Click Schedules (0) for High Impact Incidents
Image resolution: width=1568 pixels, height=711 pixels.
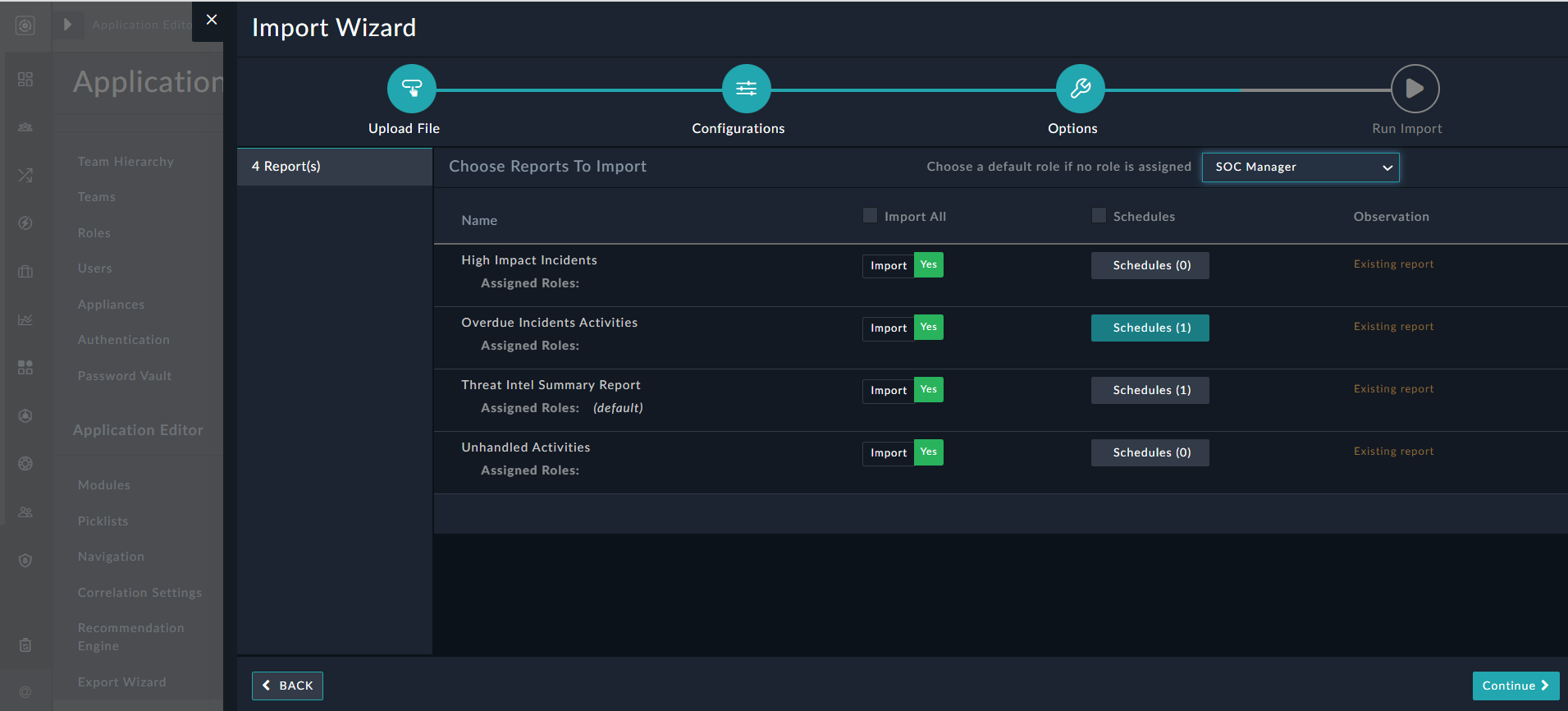pos(1150,265)
